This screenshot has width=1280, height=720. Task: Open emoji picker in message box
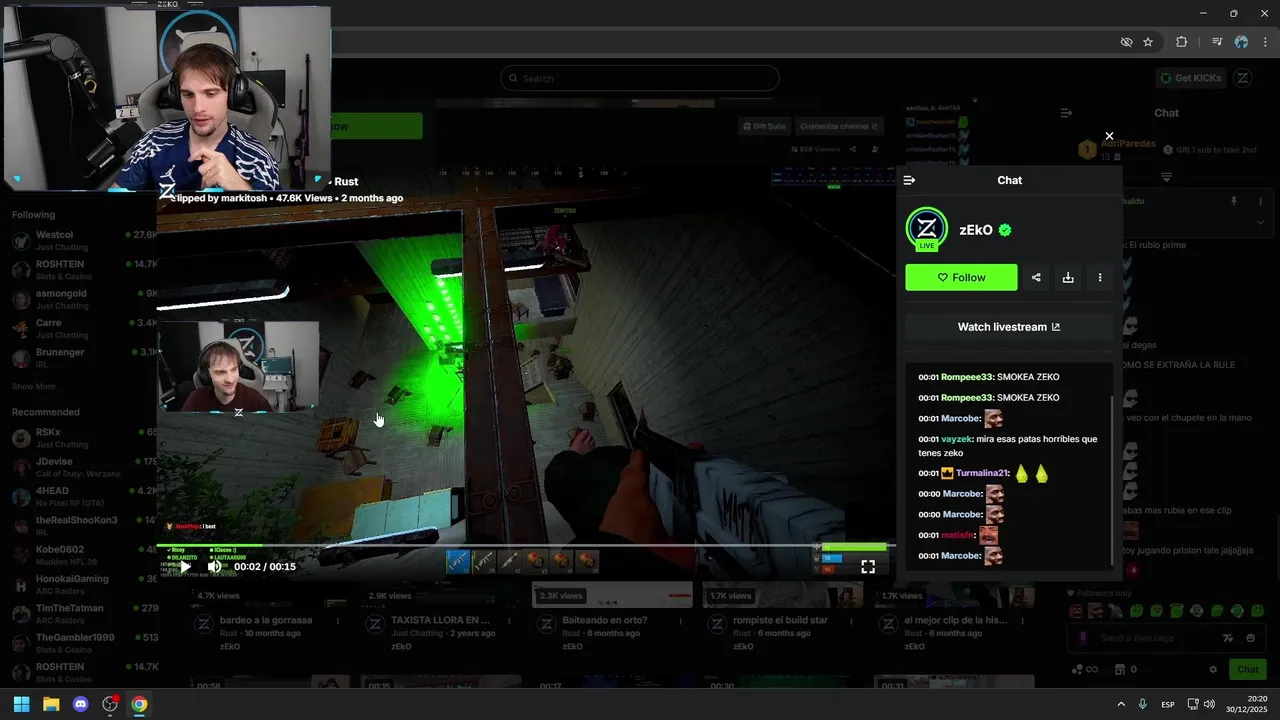coord(1251,638)
